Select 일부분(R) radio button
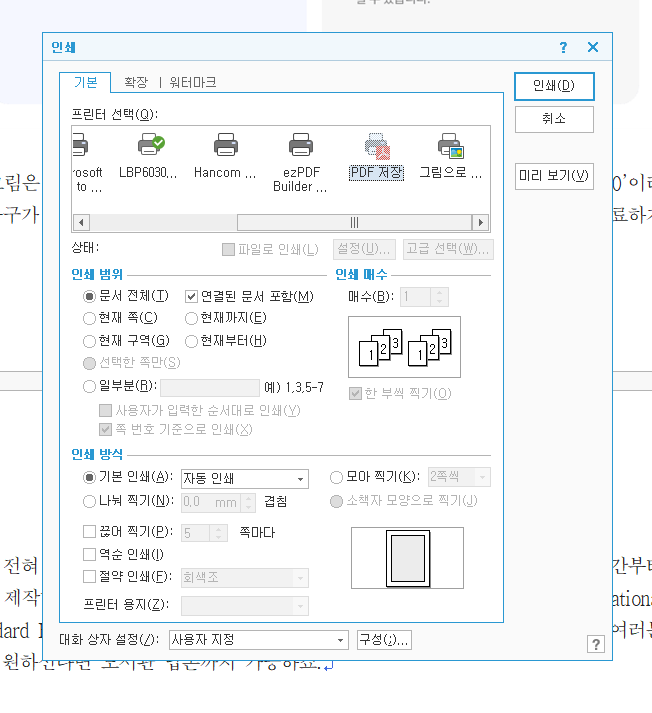This screenshot has height=713, width=652. (x=89, y=387)
